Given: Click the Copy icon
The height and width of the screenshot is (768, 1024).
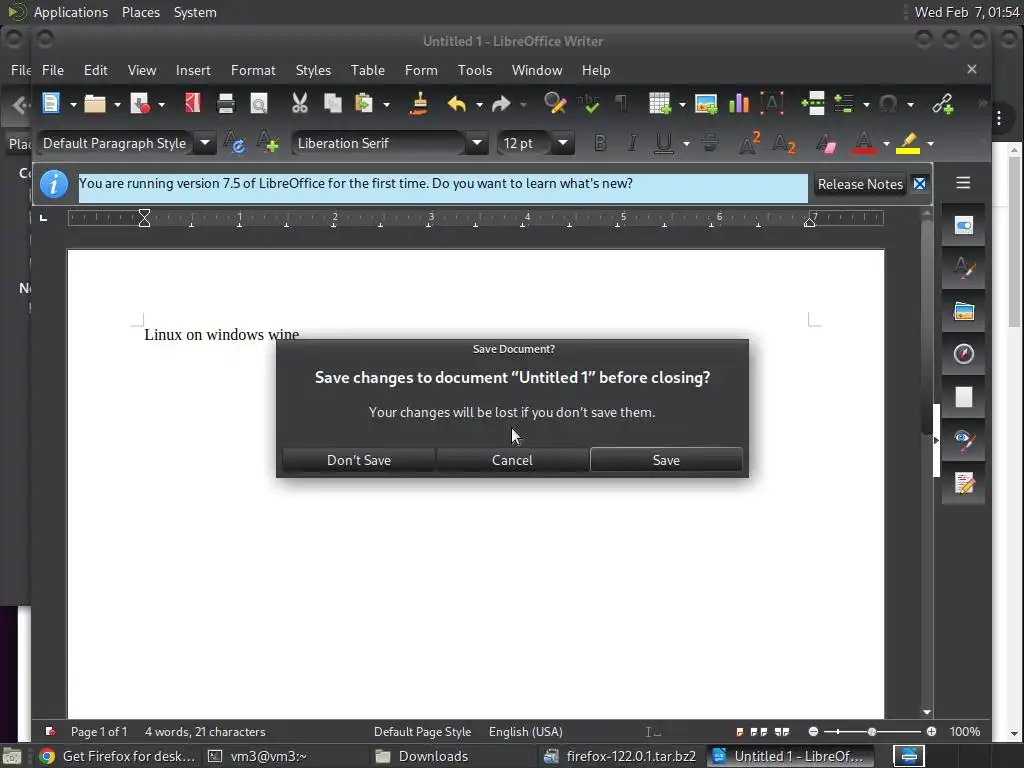Looking at the screenshot, I should pyautogui.click(x=333, y=103).
